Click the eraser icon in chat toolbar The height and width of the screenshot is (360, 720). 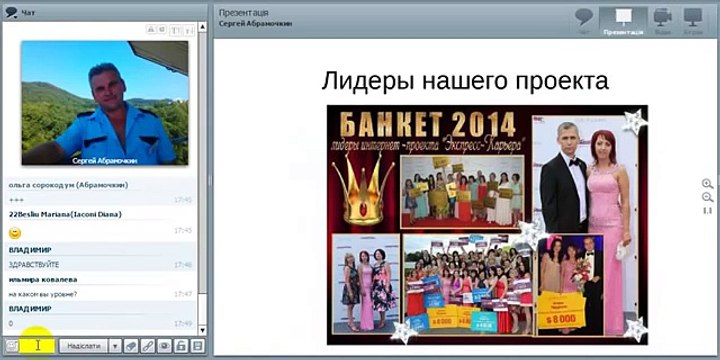click(131, 346)
